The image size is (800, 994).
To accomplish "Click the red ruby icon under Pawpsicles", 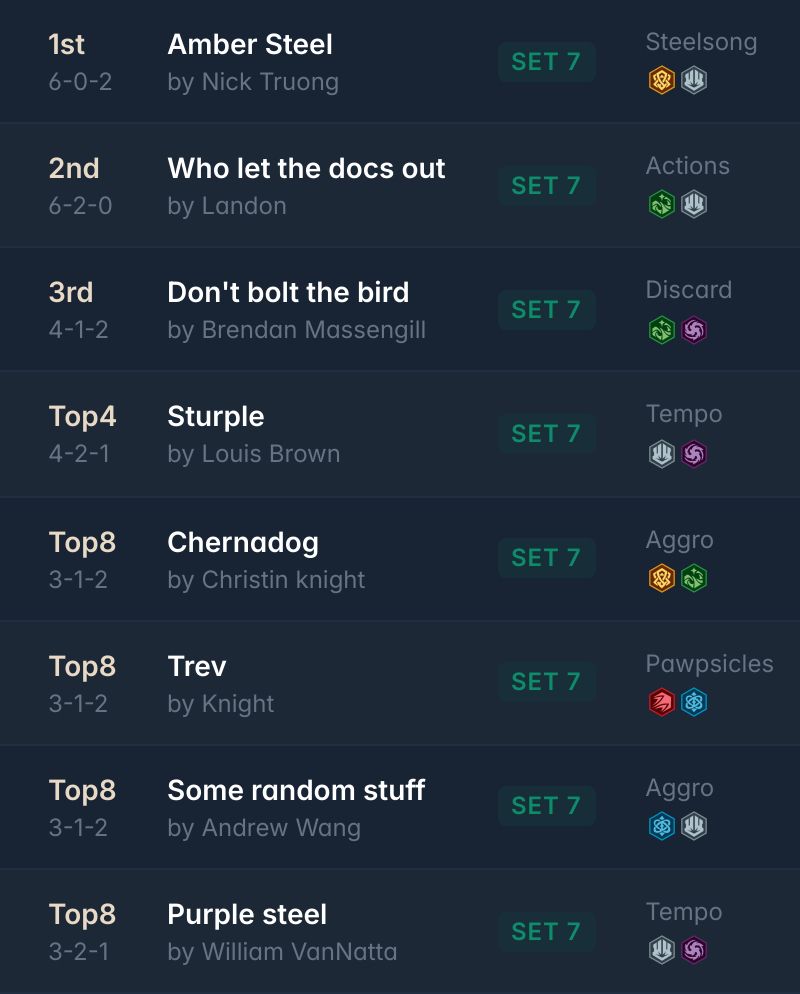I will click(x=661, y=702).
